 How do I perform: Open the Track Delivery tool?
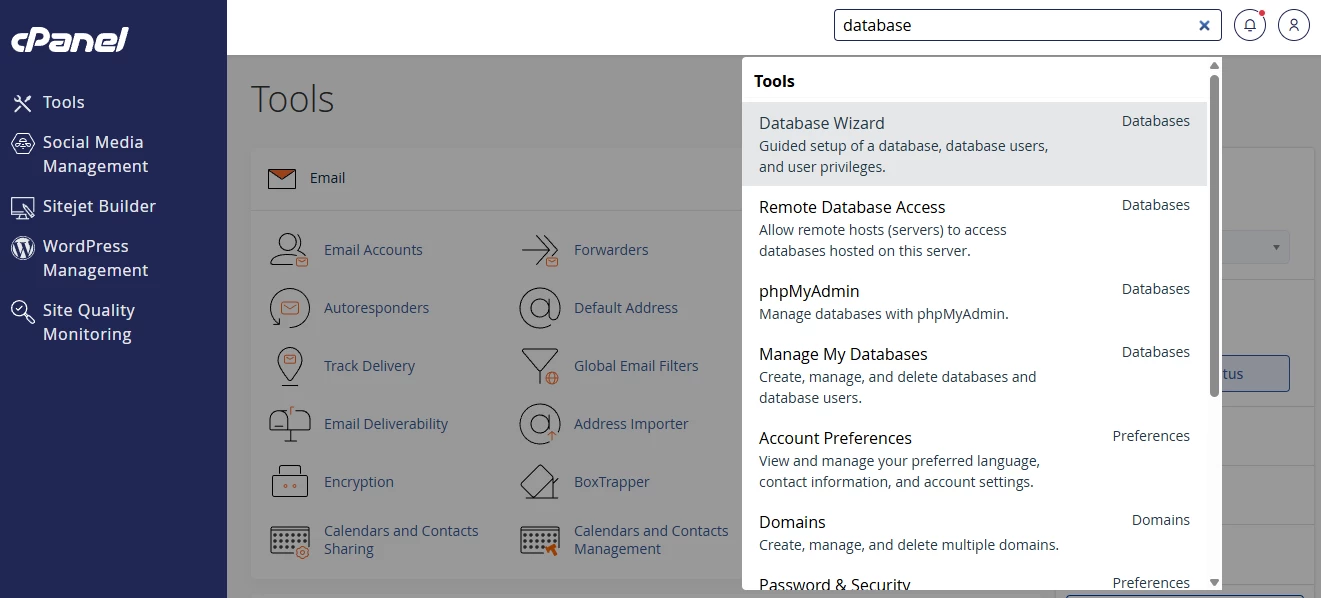369,365
